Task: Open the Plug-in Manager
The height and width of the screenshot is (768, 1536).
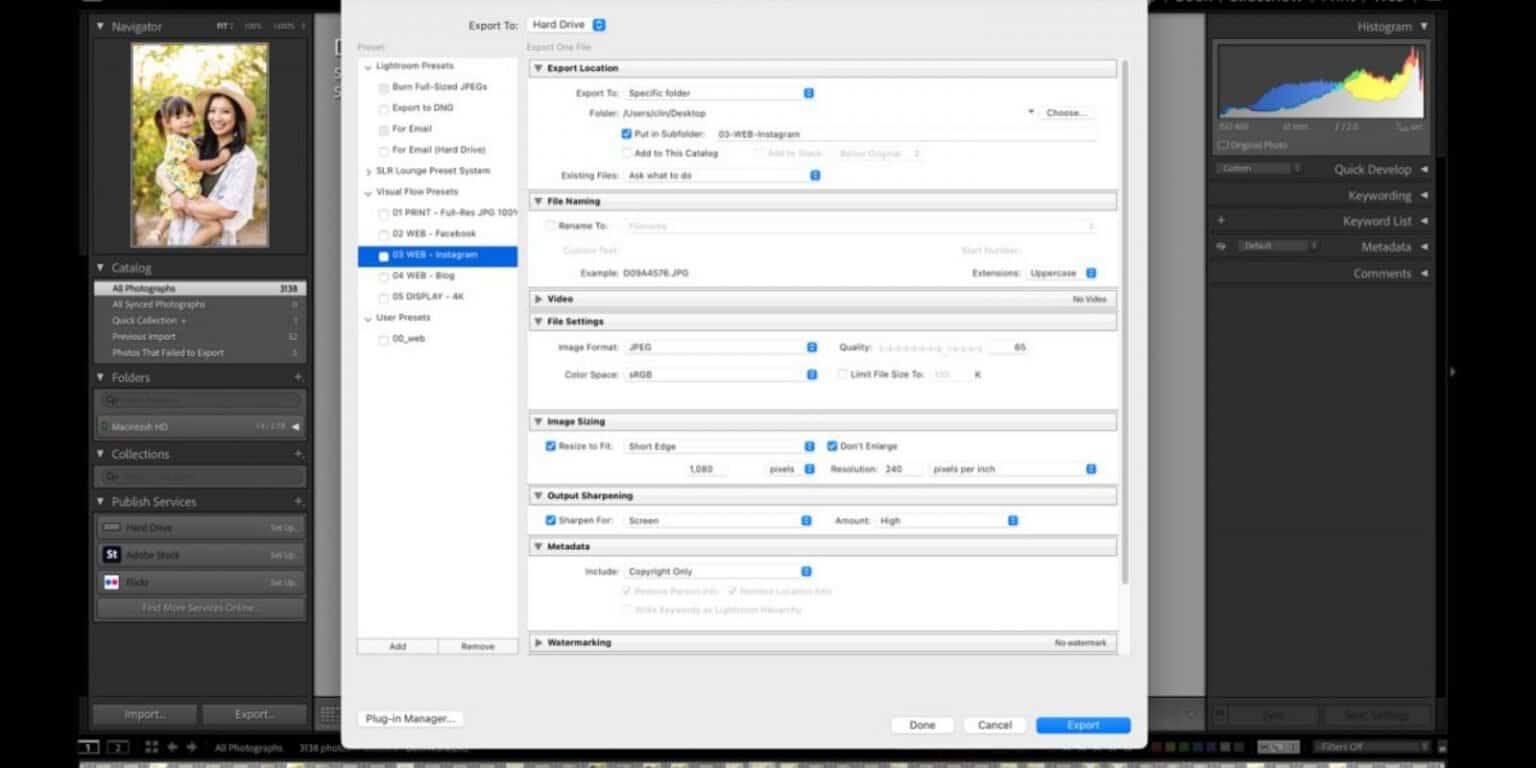Action: (x=409, y=717)
